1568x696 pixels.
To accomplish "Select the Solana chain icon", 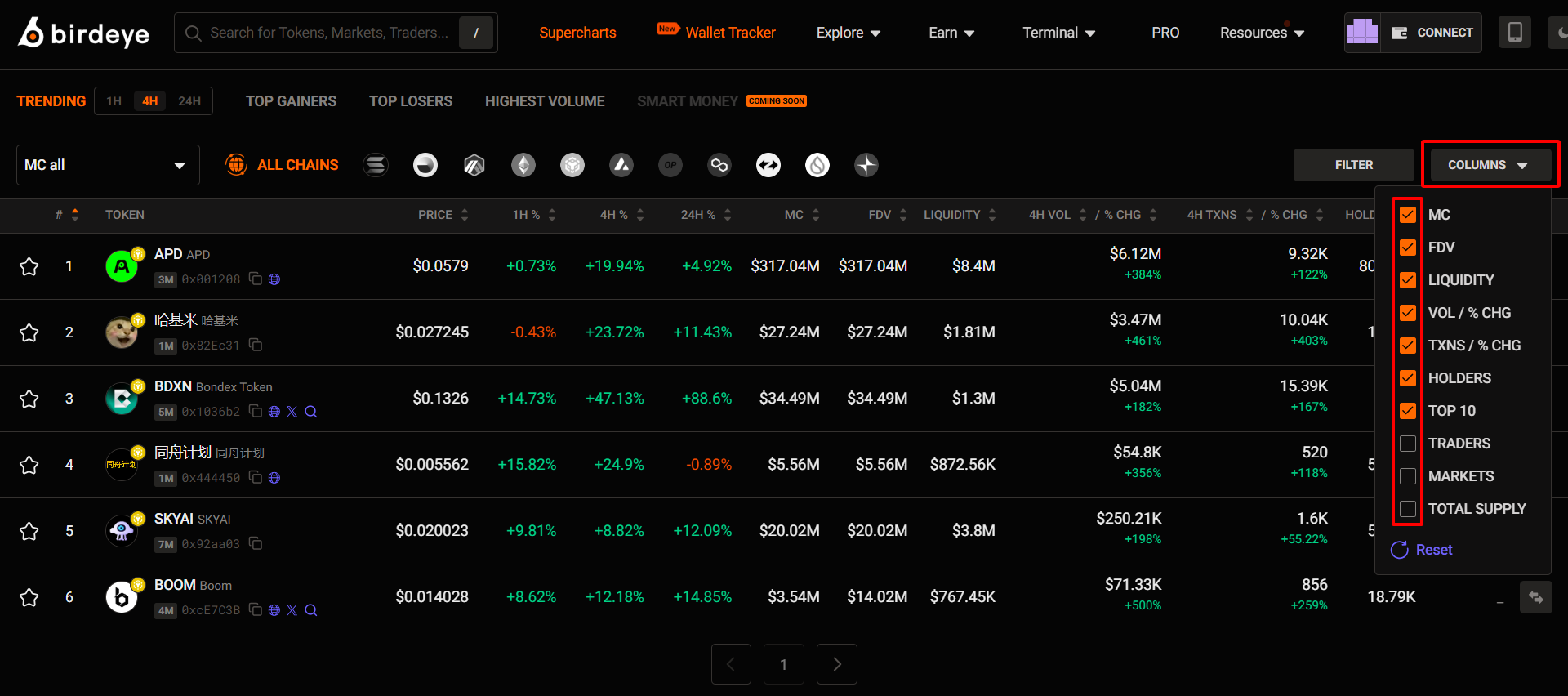I will (376, 165).
